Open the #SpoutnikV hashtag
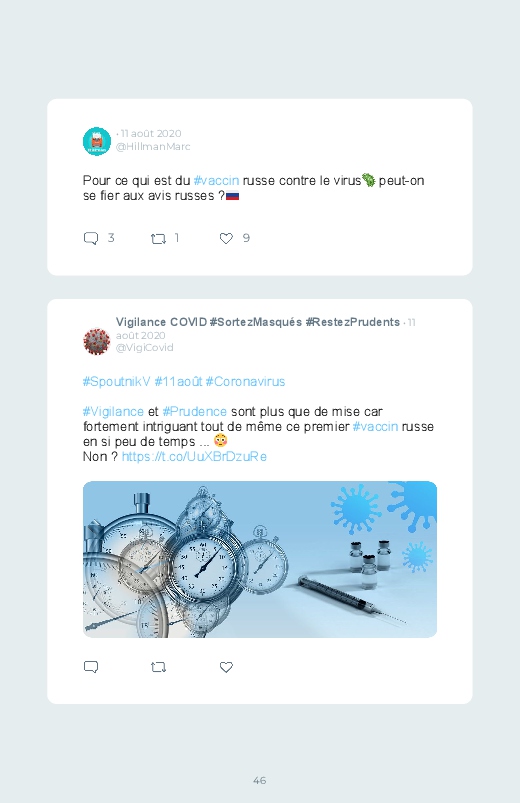520x803 pixels. pos(117,382)
